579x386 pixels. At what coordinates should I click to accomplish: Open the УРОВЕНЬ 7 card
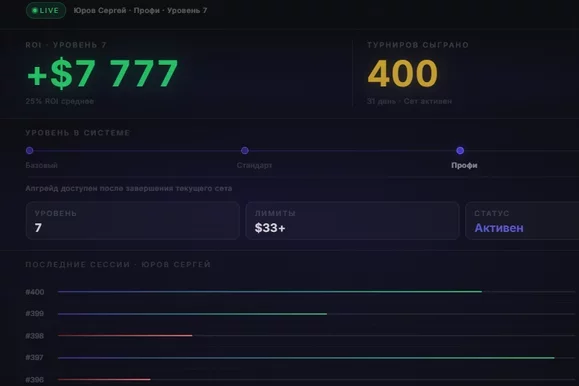tap(133, 221)
